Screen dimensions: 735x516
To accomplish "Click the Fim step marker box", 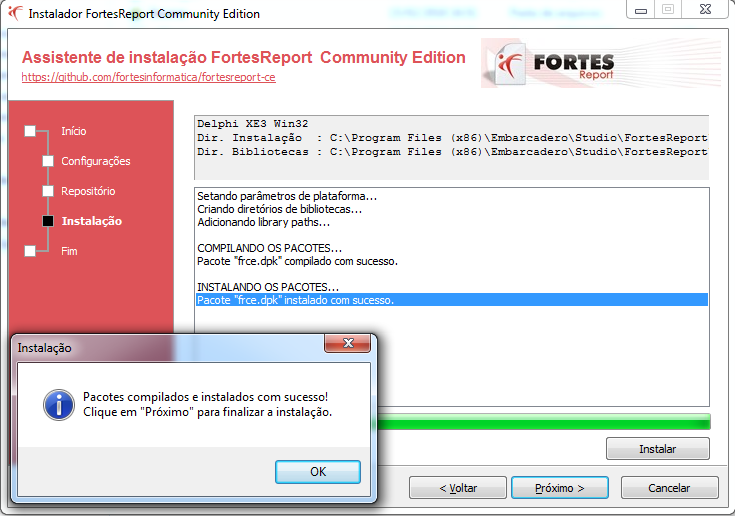I will pos(30,251).
